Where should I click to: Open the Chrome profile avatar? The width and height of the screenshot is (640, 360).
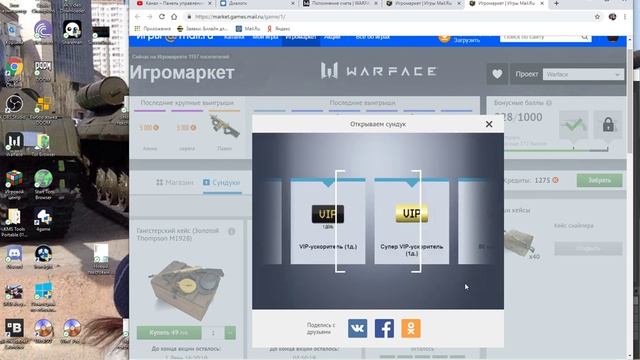612,17
